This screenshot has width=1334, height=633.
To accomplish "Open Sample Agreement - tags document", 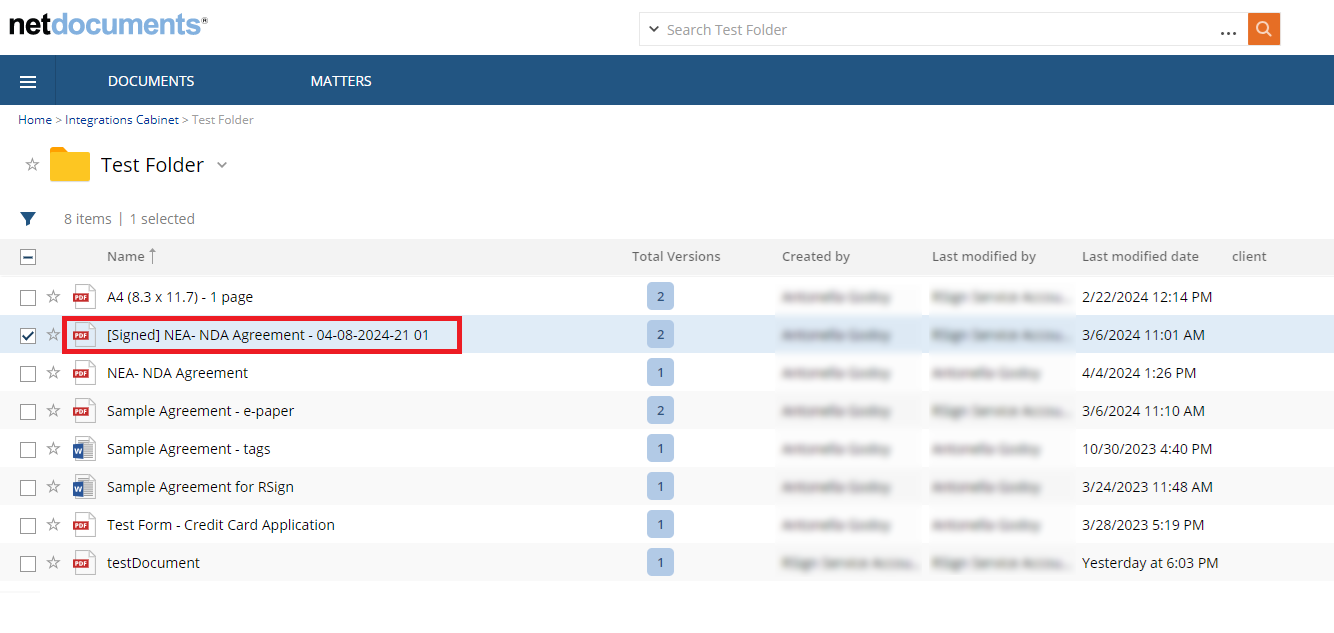I will click(x=189, y=449).
